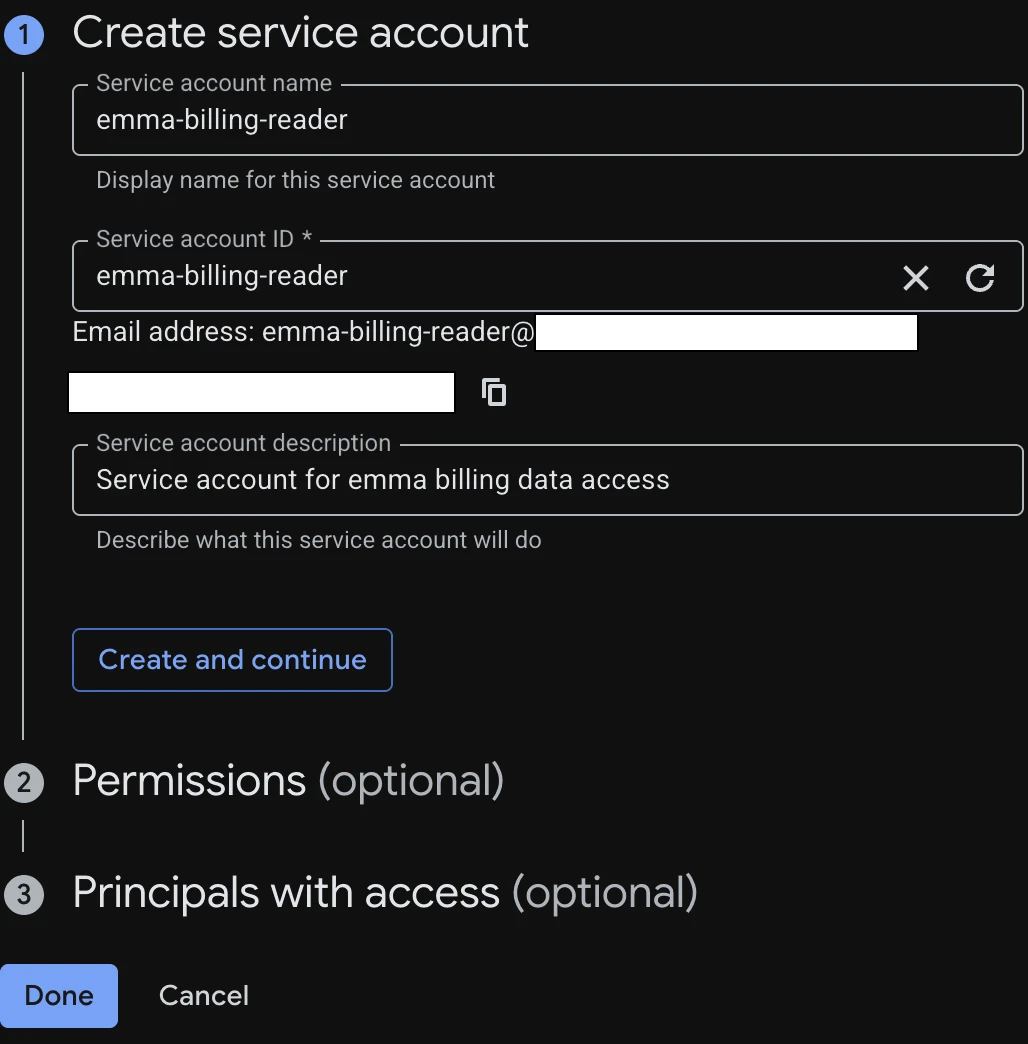Regenerate the Service account ID
This screenshot has width=1028, height=1044.
point(980,278)
